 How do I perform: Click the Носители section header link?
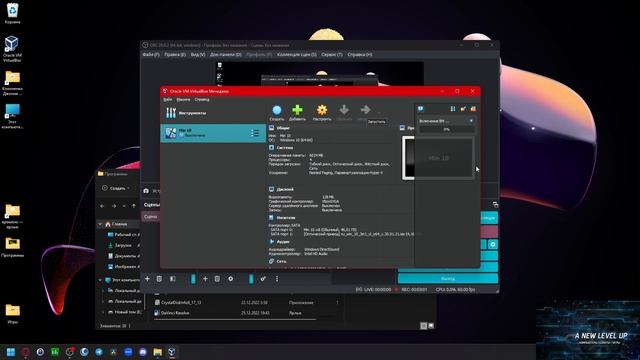(x=286, y=218)
